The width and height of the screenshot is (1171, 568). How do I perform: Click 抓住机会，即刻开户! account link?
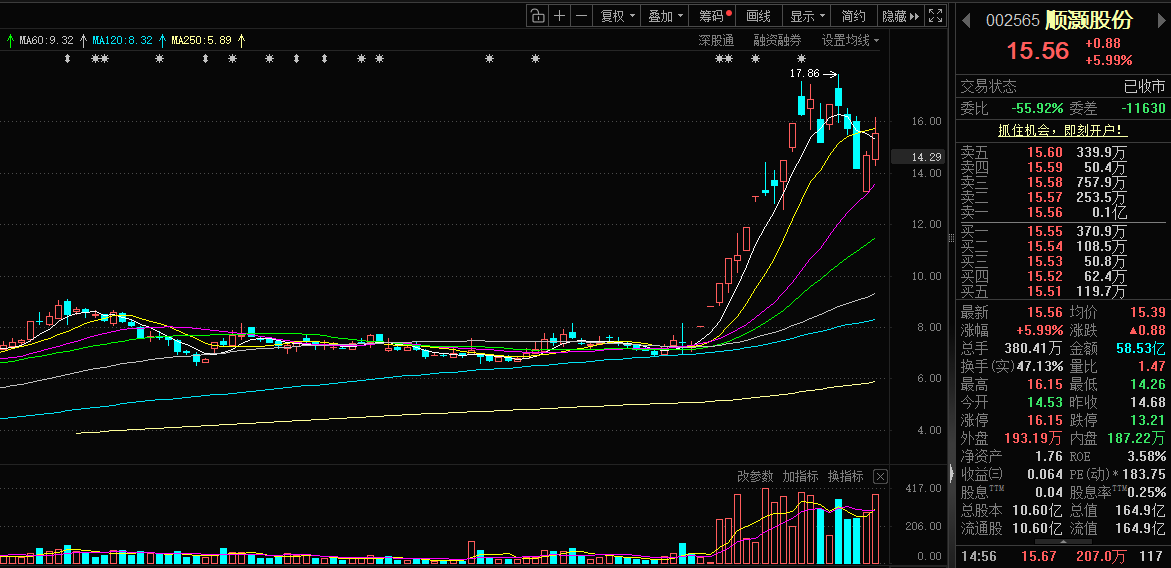tap(1063, 130)
